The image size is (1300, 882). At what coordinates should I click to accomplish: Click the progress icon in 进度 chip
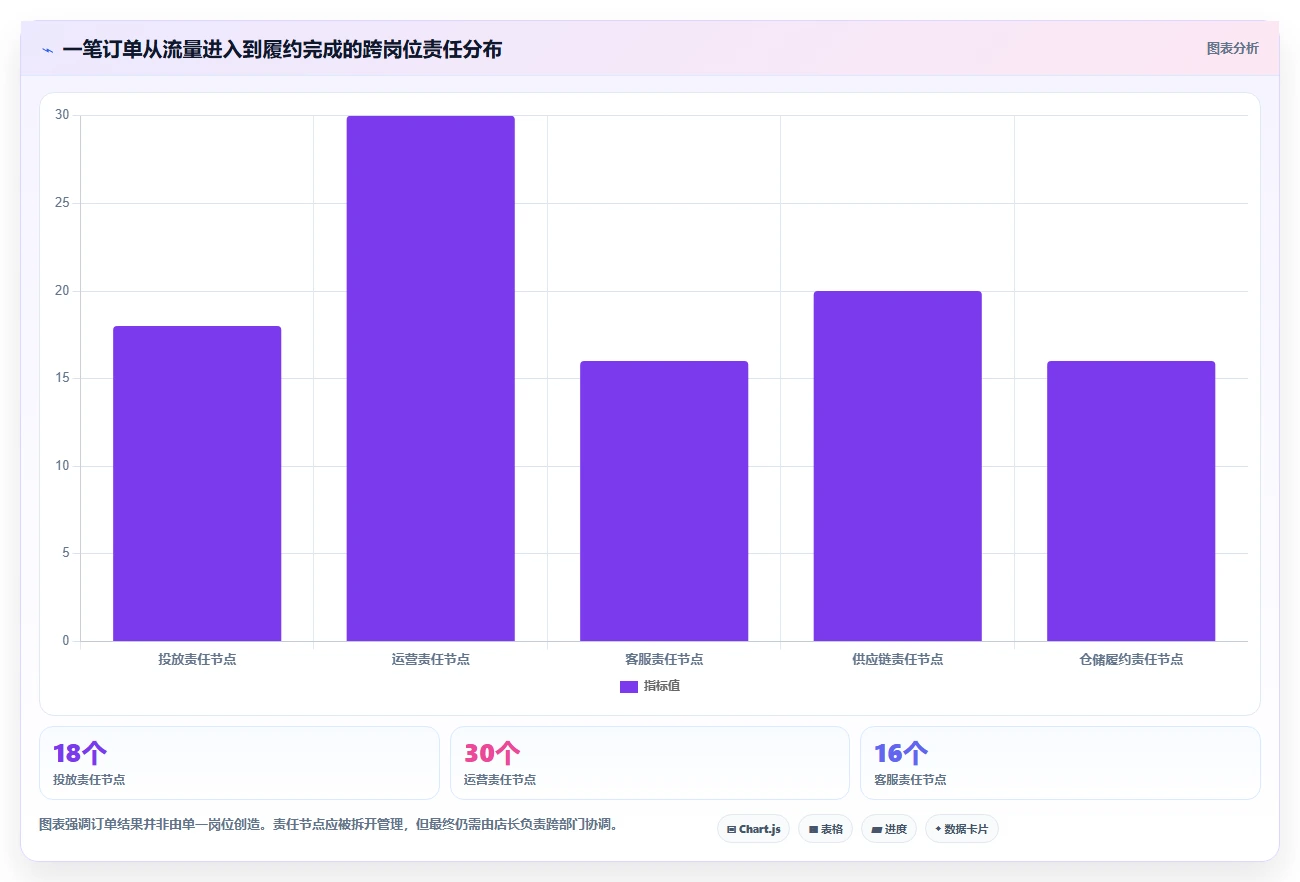click(x=876, y=830)
